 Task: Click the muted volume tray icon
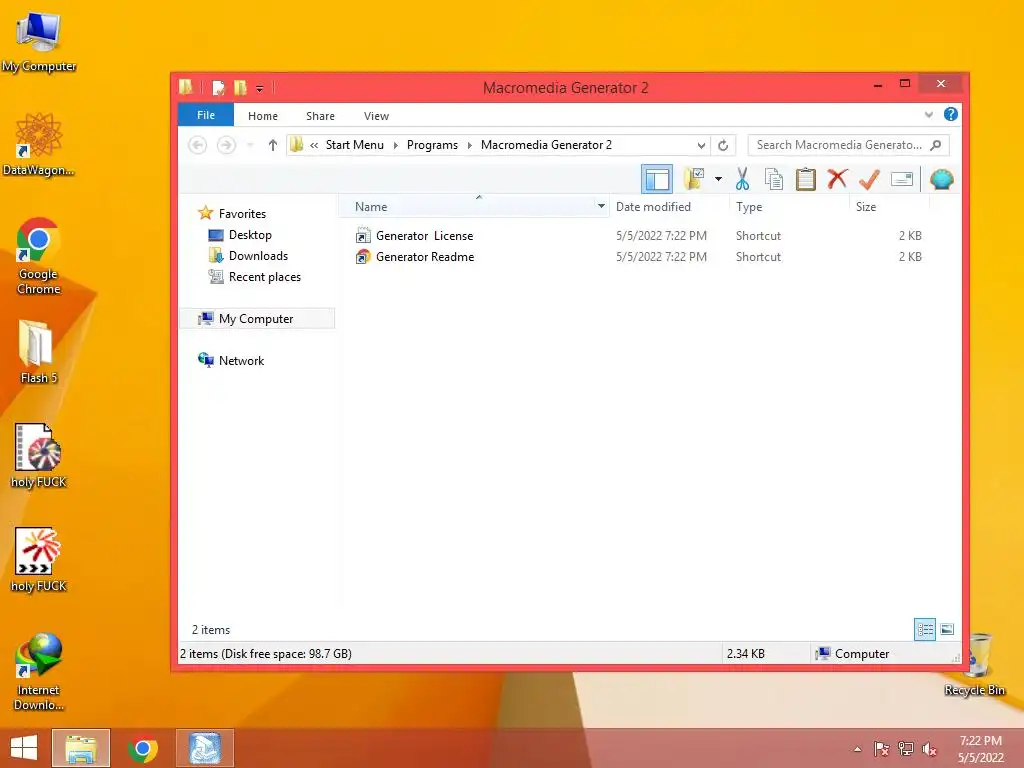coord(929,749)
